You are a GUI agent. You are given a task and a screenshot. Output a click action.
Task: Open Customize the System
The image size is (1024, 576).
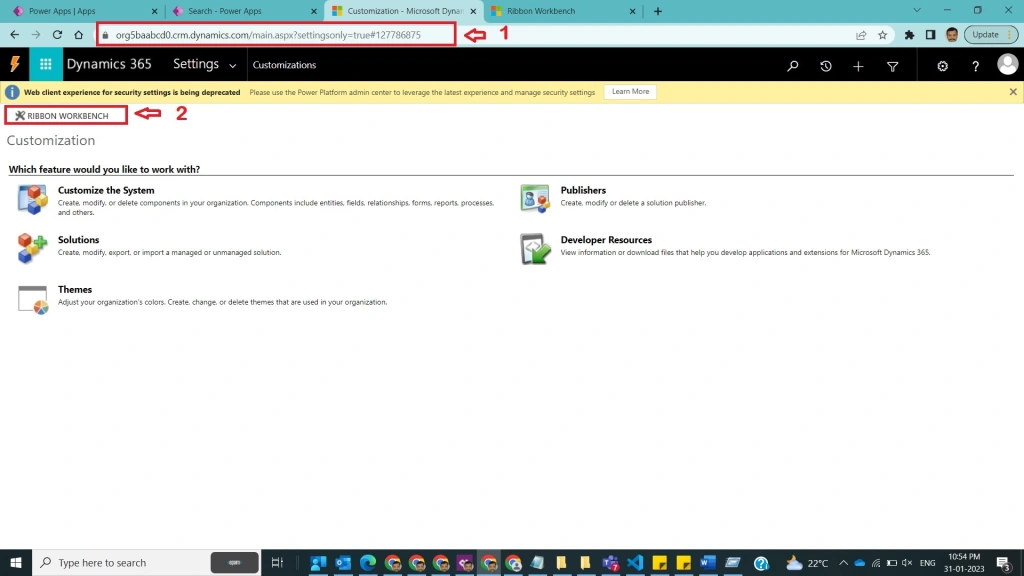[x=106, y=190]
